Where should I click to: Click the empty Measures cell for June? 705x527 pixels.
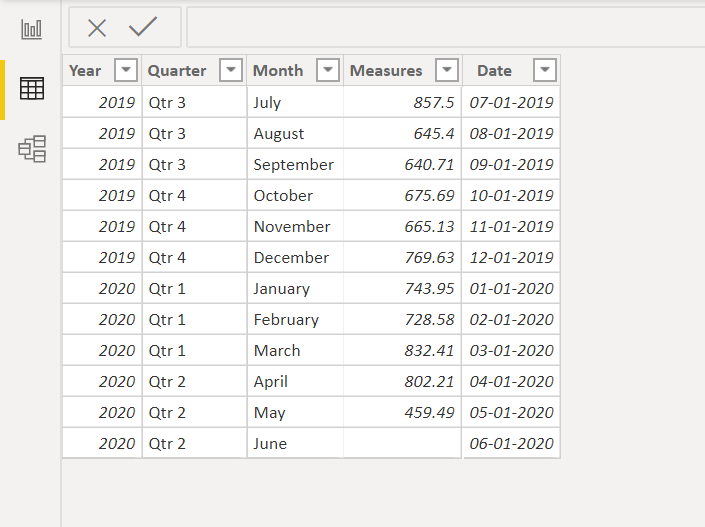[x=403, y=444]
